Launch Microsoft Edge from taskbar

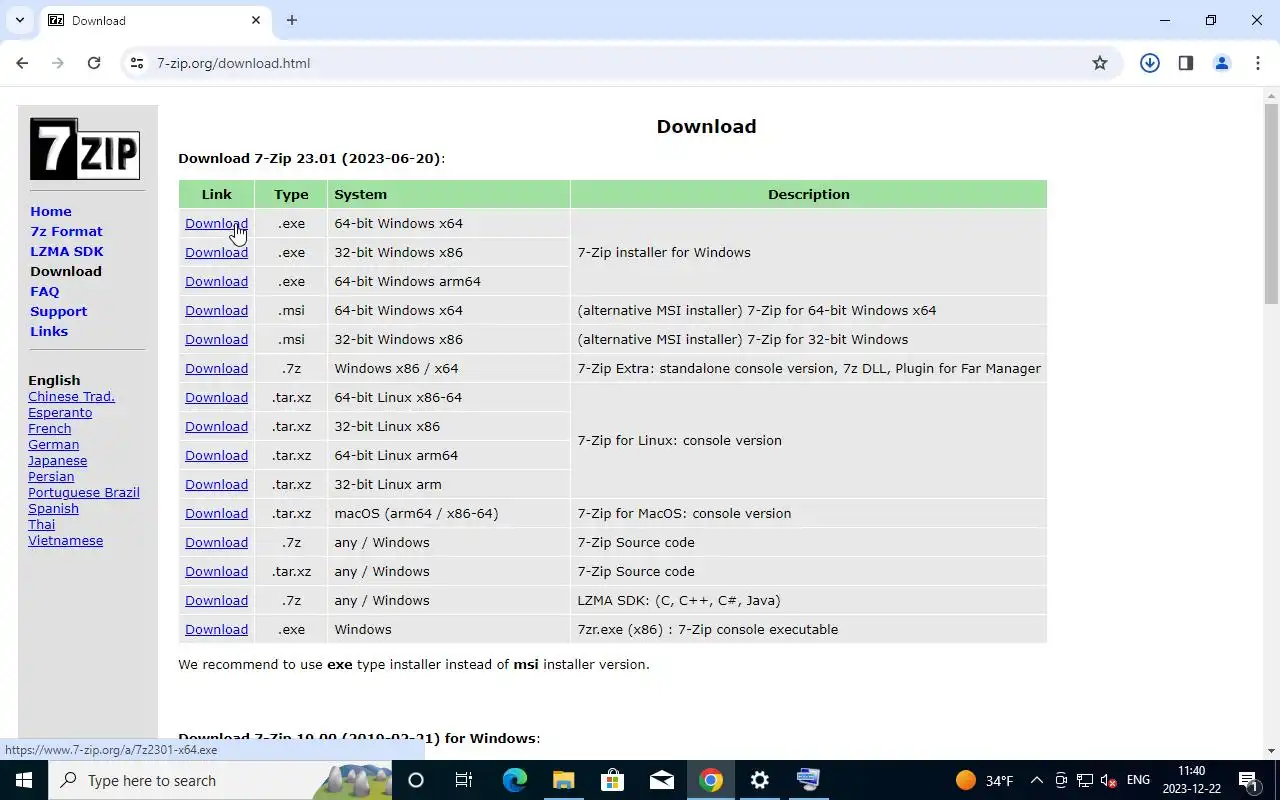(514, 780)
